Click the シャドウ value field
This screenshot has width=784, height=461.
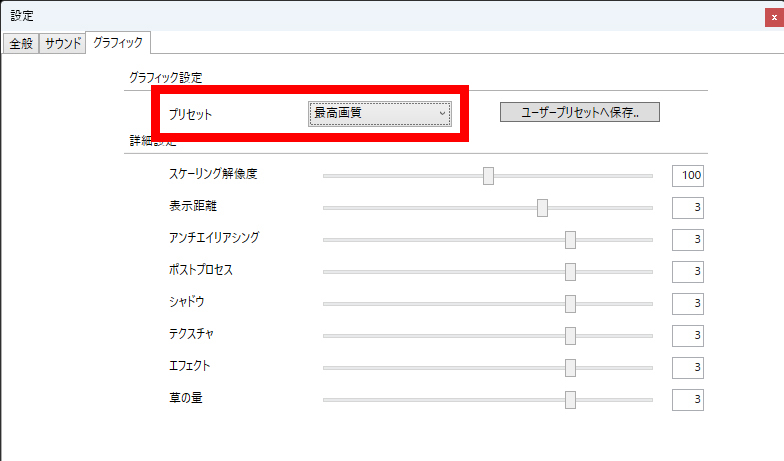click(x=688, y=304)
